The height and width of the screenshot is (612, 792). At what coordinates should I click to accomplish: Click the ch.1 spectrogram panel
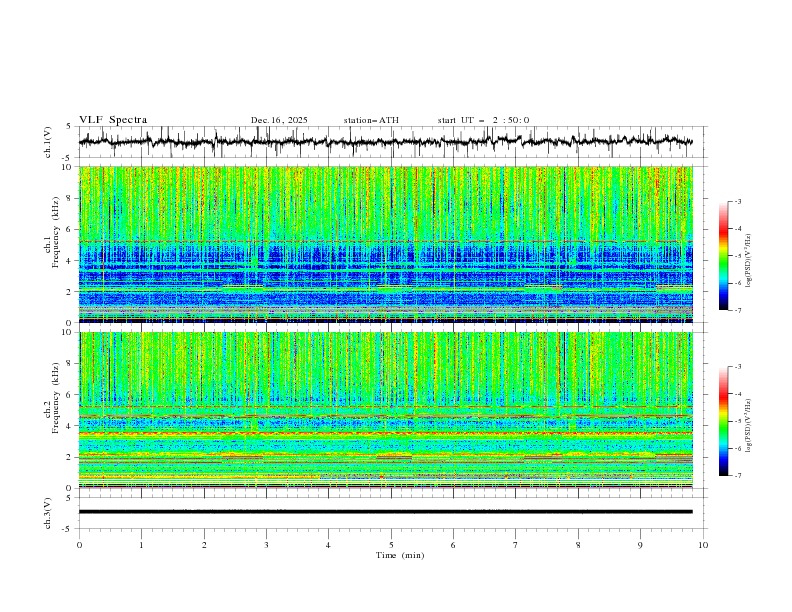(386, 244)
